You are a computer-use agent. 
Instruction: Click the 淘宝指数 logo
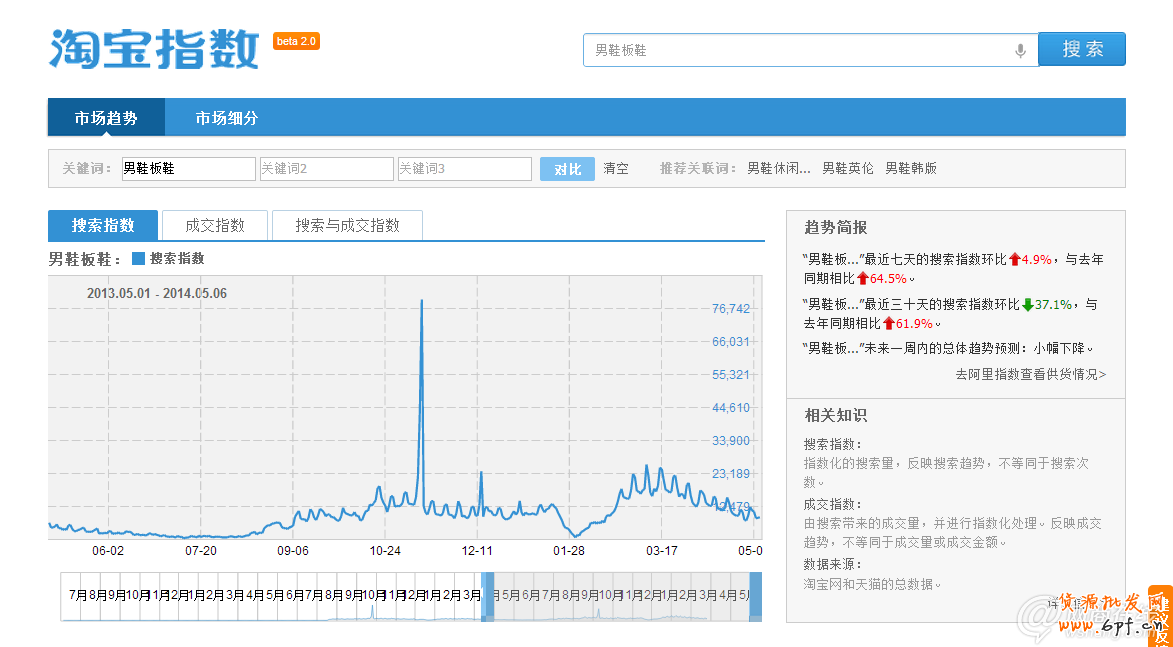154,48
